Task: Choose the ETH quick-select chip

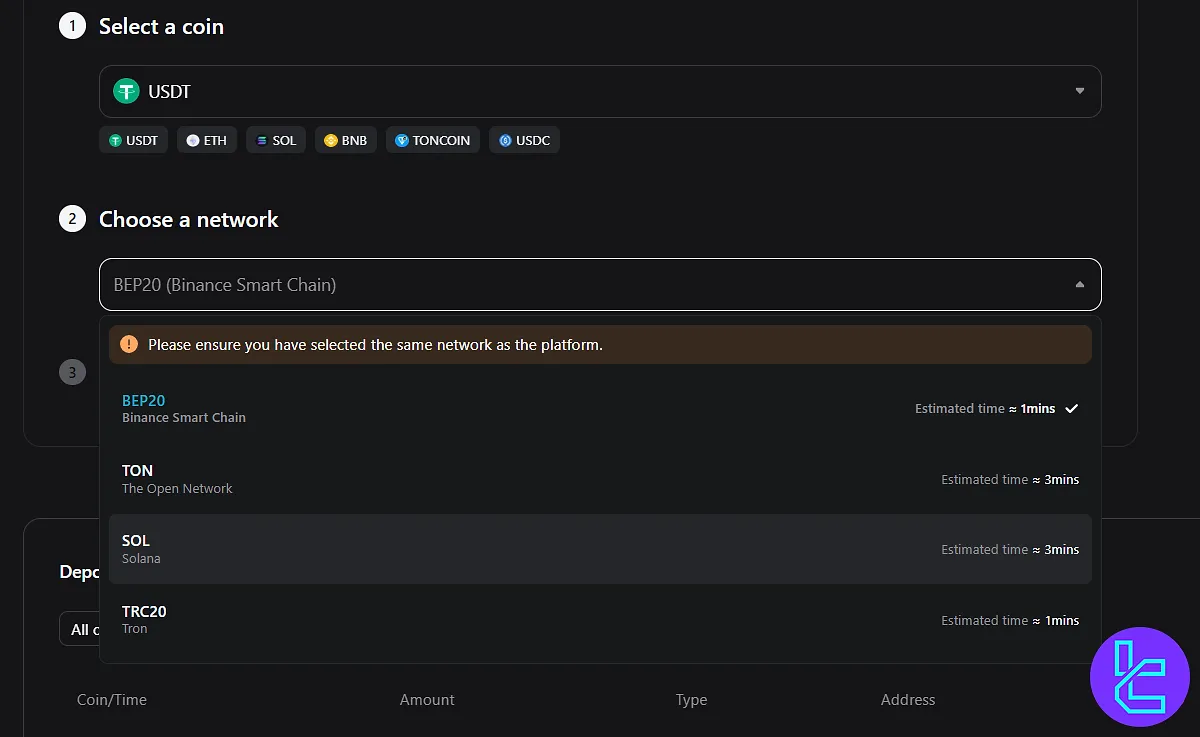Action: point(207,140)
